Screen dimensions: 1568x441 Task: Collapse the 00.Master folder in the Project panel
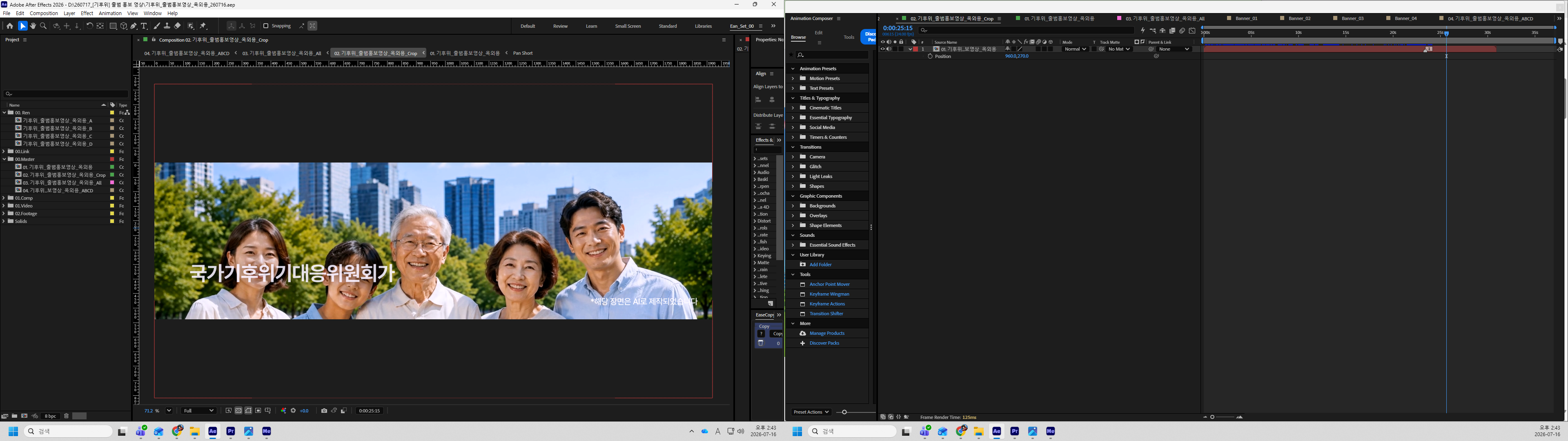tap(4, 159)
